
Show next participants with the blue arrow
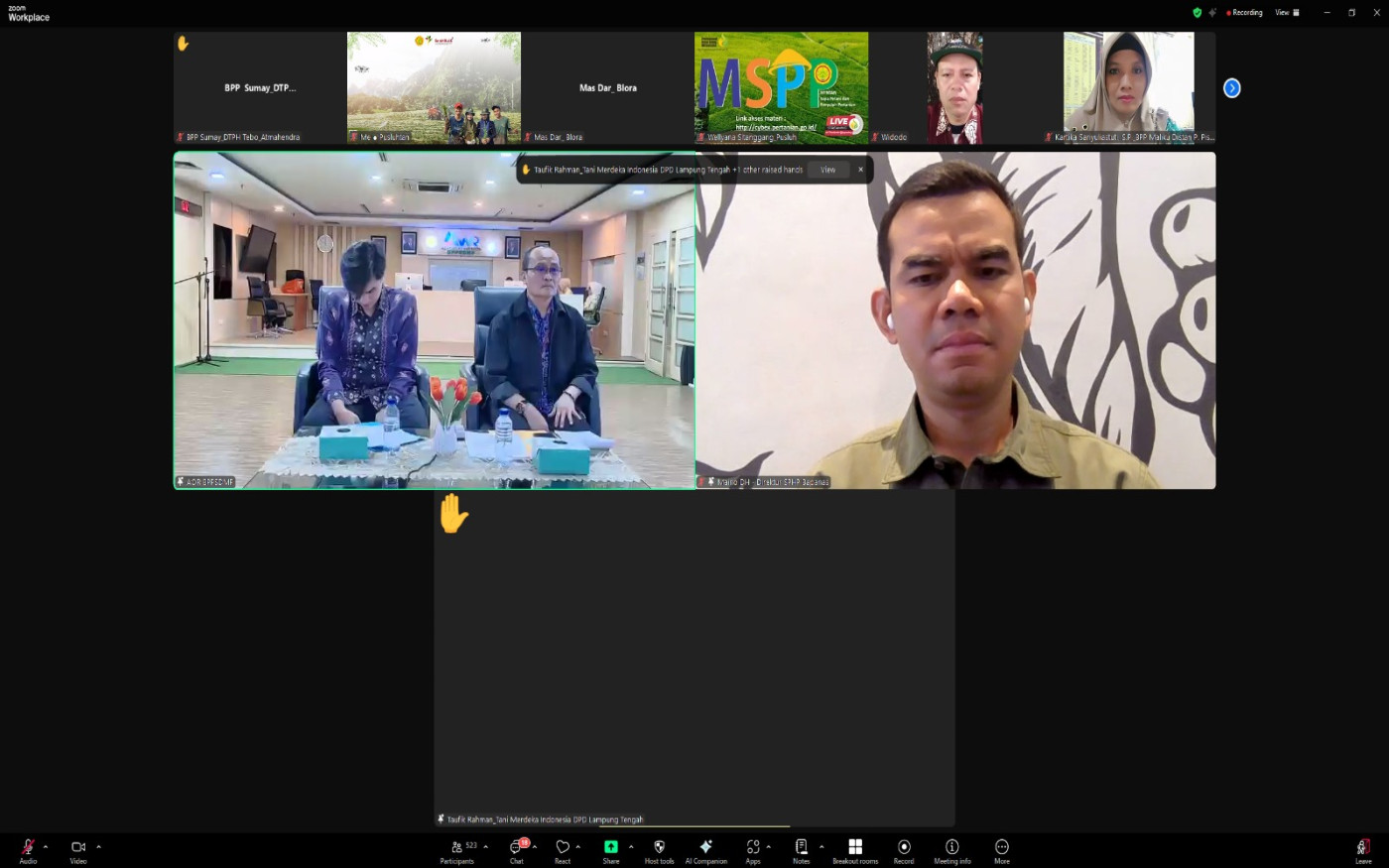click(1231, 88)
